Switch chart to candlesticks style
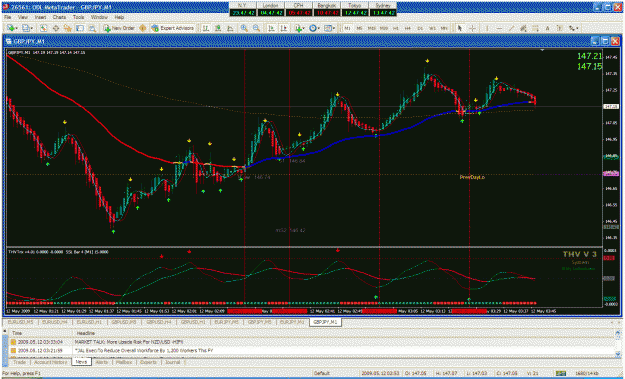The width and height of the screenshot is (625, 379). [x=218, y=28]
